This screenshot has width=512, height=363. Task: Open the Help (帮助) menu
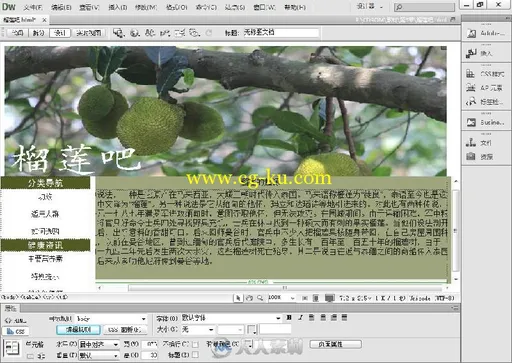[x=295, y=7]
